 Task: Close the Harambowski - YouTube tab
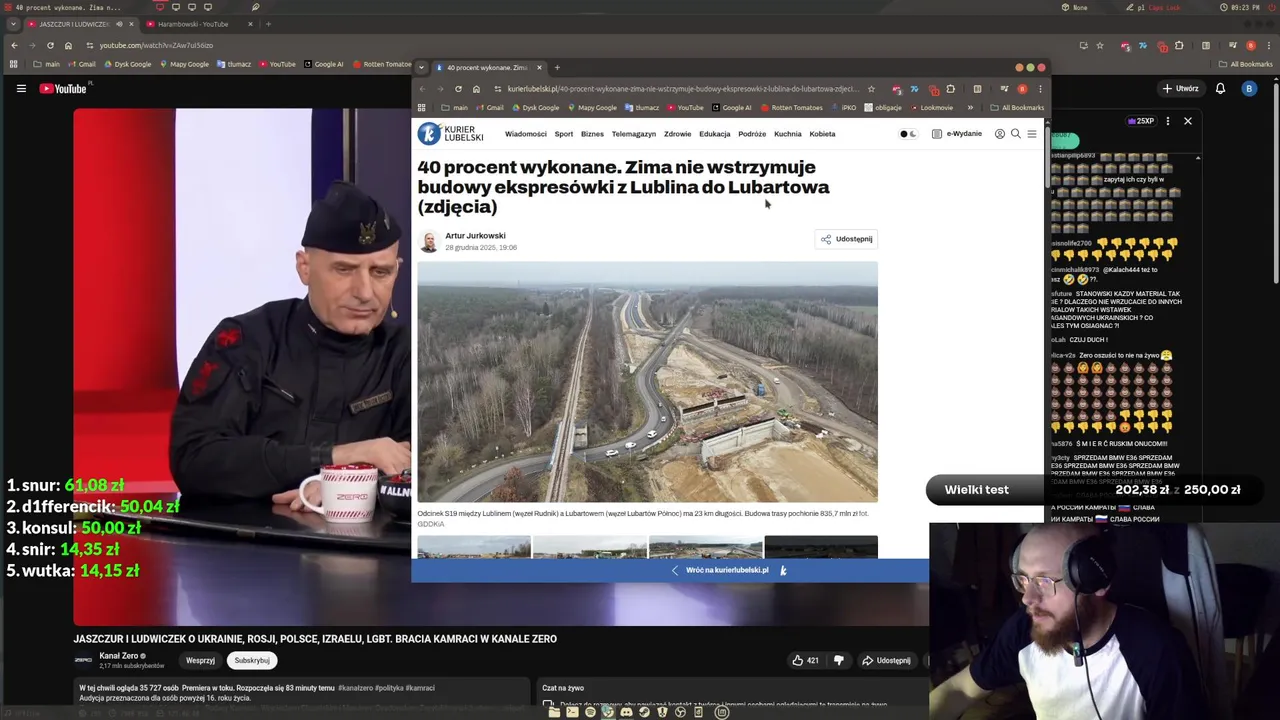point(250,24)
